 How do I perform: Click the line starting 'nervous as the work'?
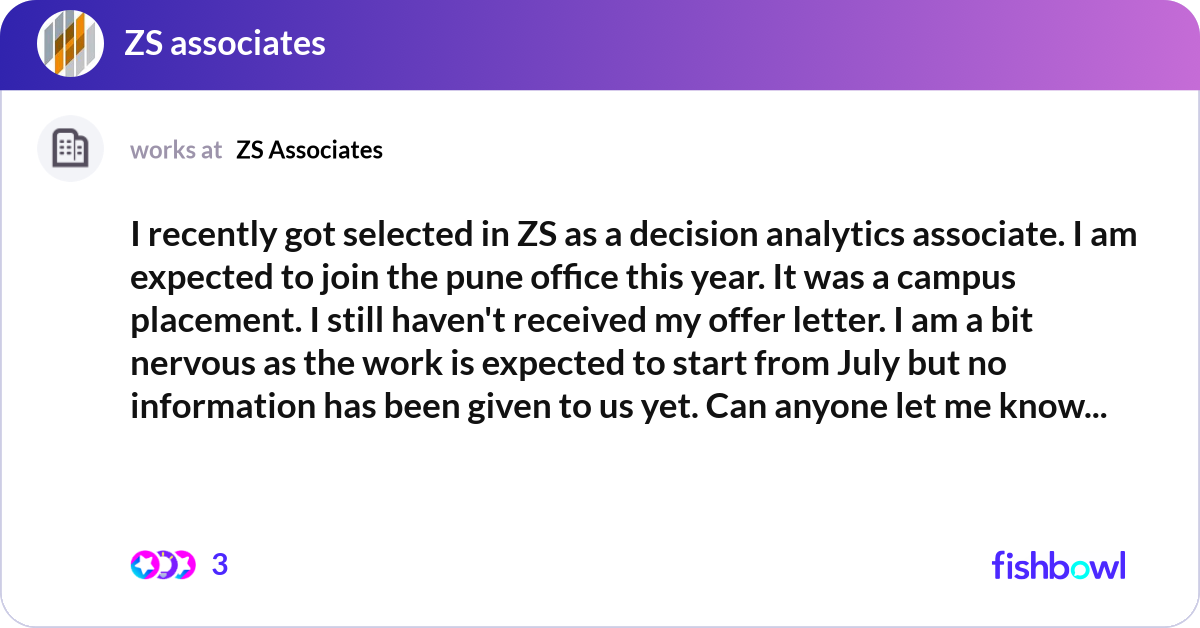568,365
